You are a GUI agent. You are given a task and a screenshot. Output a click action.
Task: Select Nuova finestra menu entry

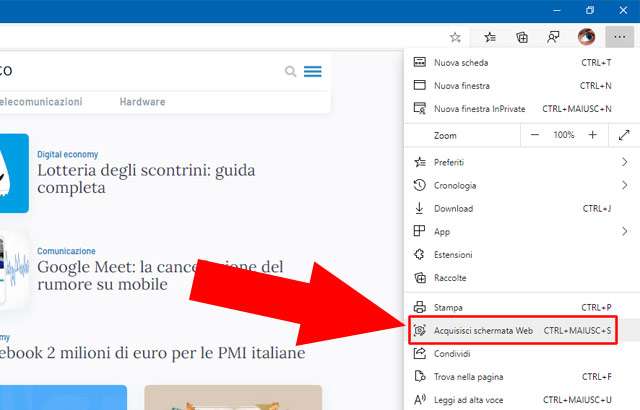(x=522, y=85)
